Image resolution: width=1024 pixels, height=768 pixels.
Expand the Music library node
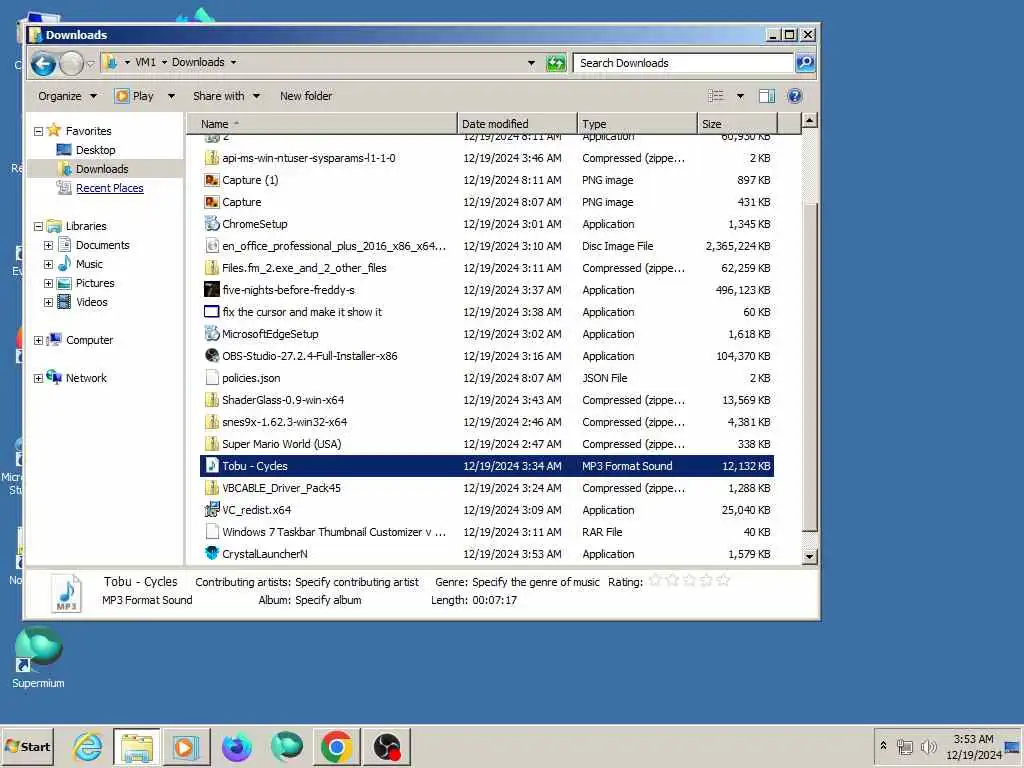coord(48,264)
